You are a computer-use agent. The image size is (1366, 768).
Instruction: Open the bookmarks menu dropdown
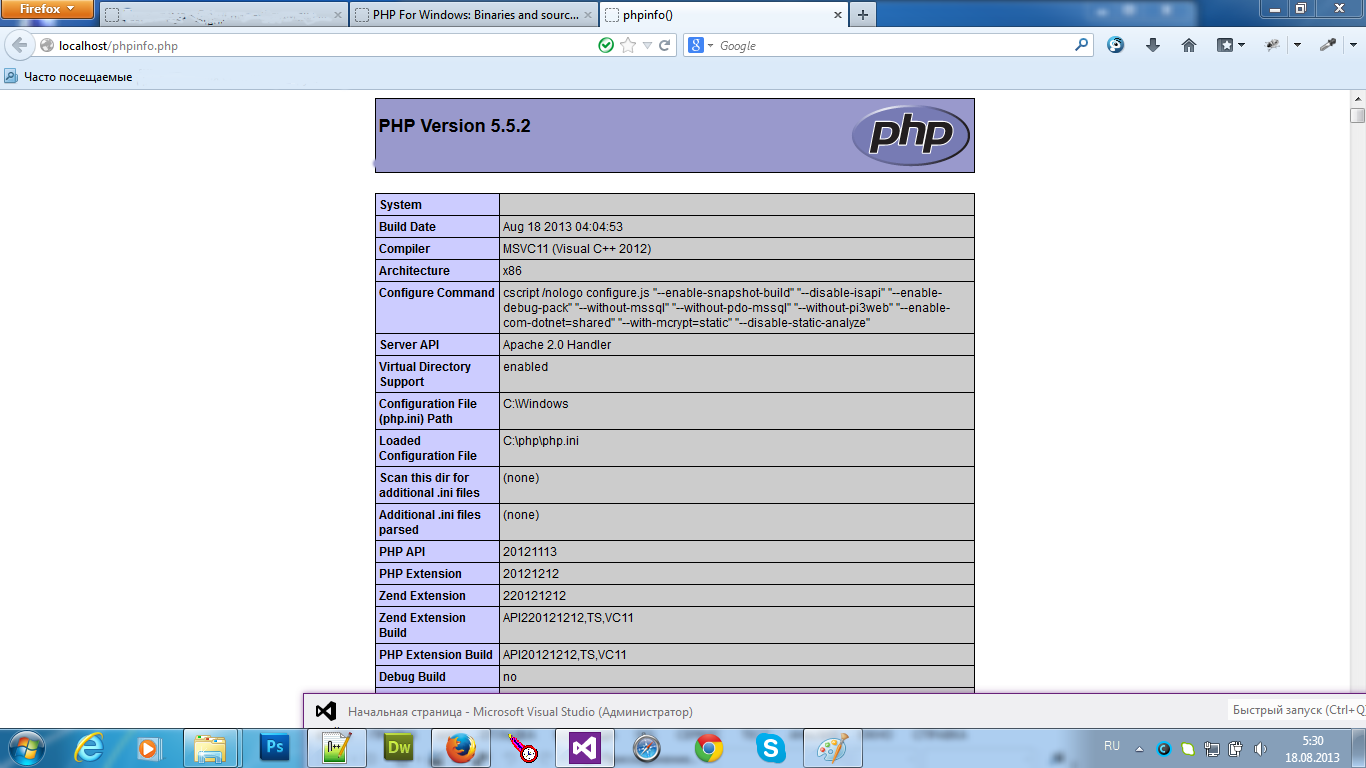[1231, 45]
